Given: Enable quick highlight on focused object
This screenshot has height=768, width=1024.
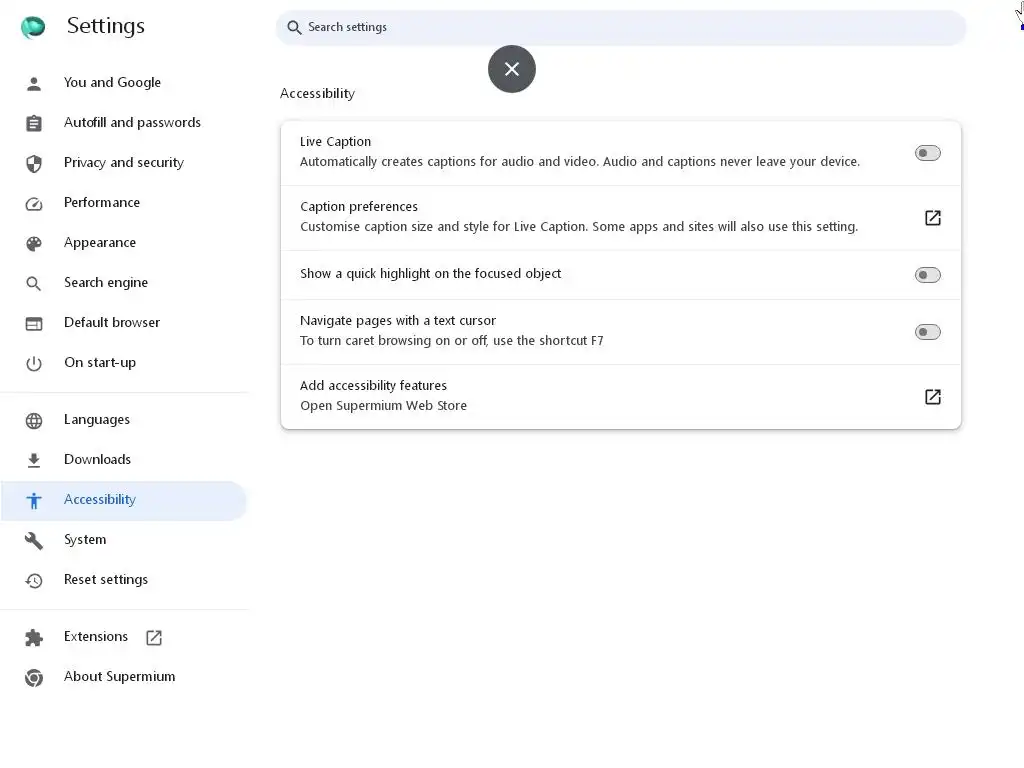Looking at the screenshot, I should (x=927, y=275).
